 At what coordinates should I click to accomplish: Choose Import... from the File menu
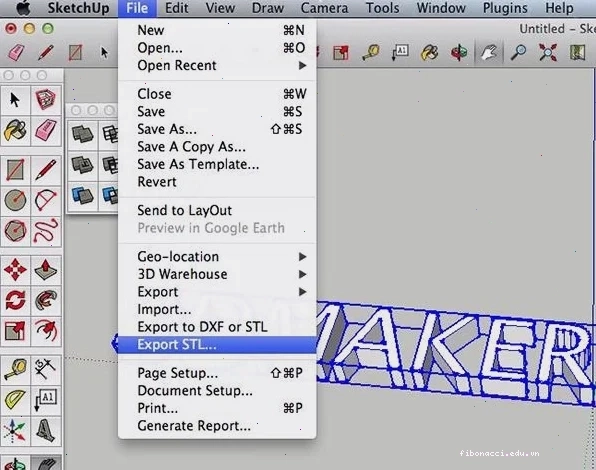[x=217, y=309]
